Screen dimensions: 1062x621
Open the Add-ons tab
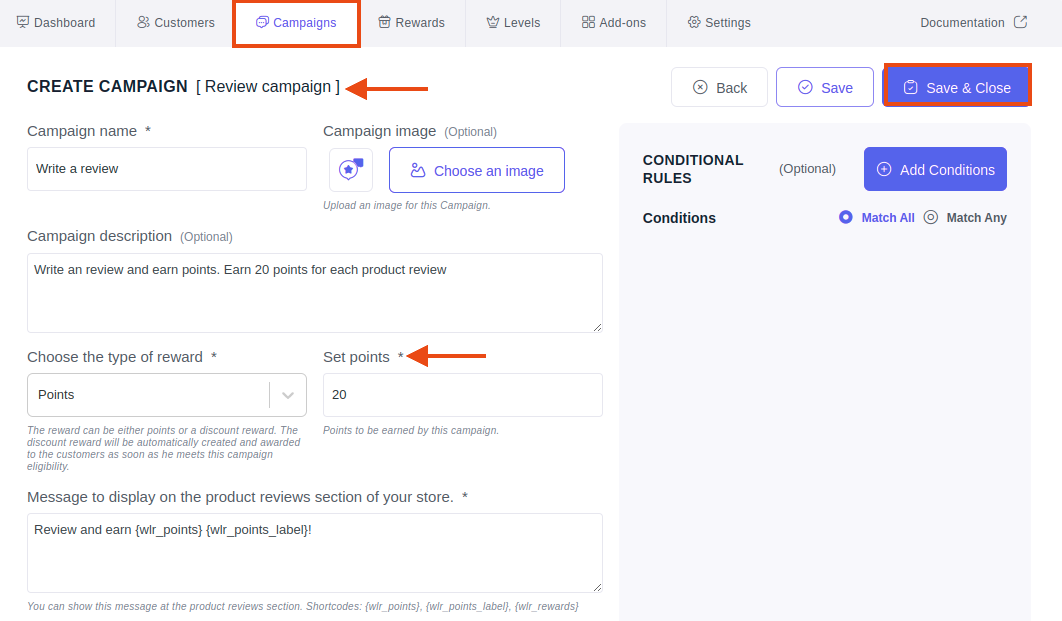[614, 22]
